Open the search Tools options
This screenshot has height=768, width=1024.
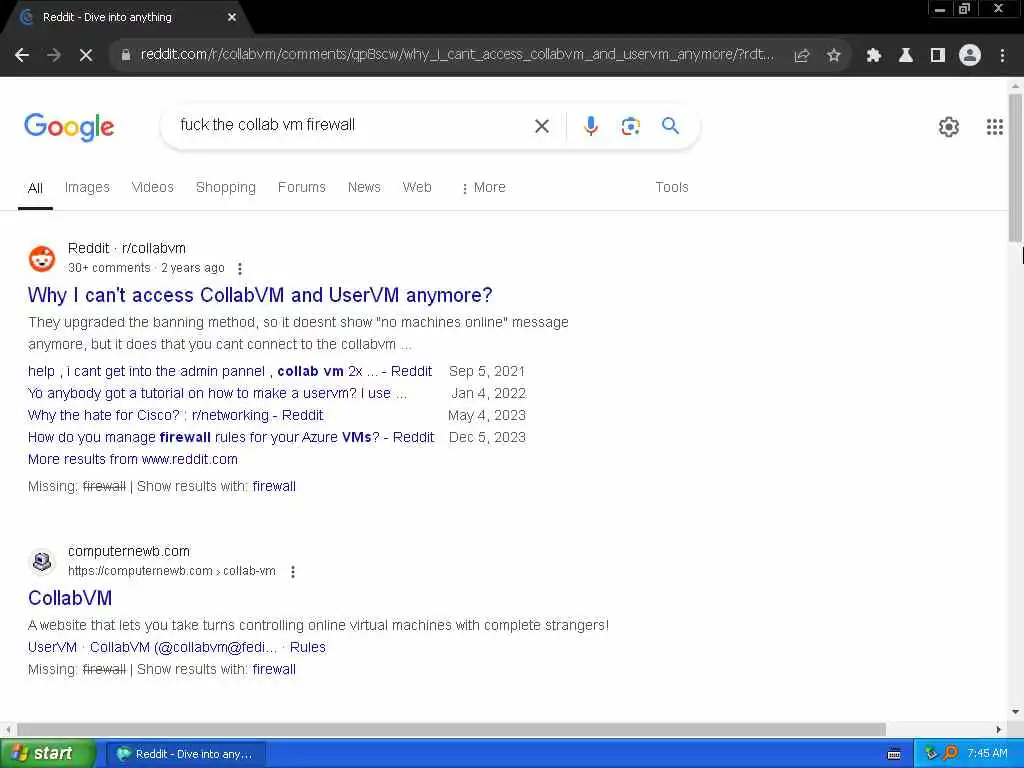(x=671, y=187)
